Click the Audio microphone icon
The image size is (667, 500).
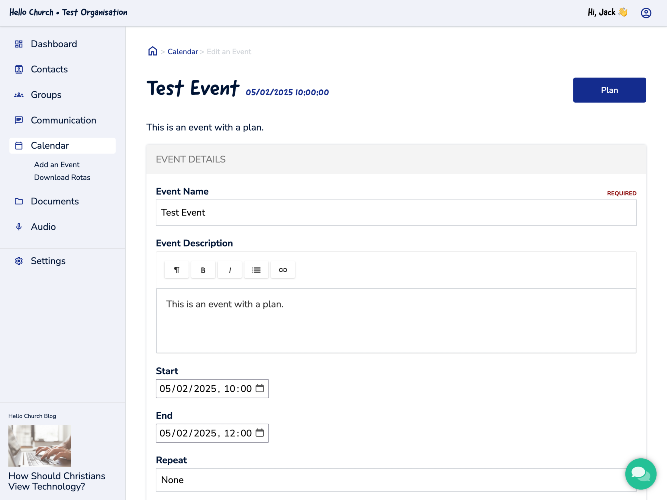tap(19, 227)
